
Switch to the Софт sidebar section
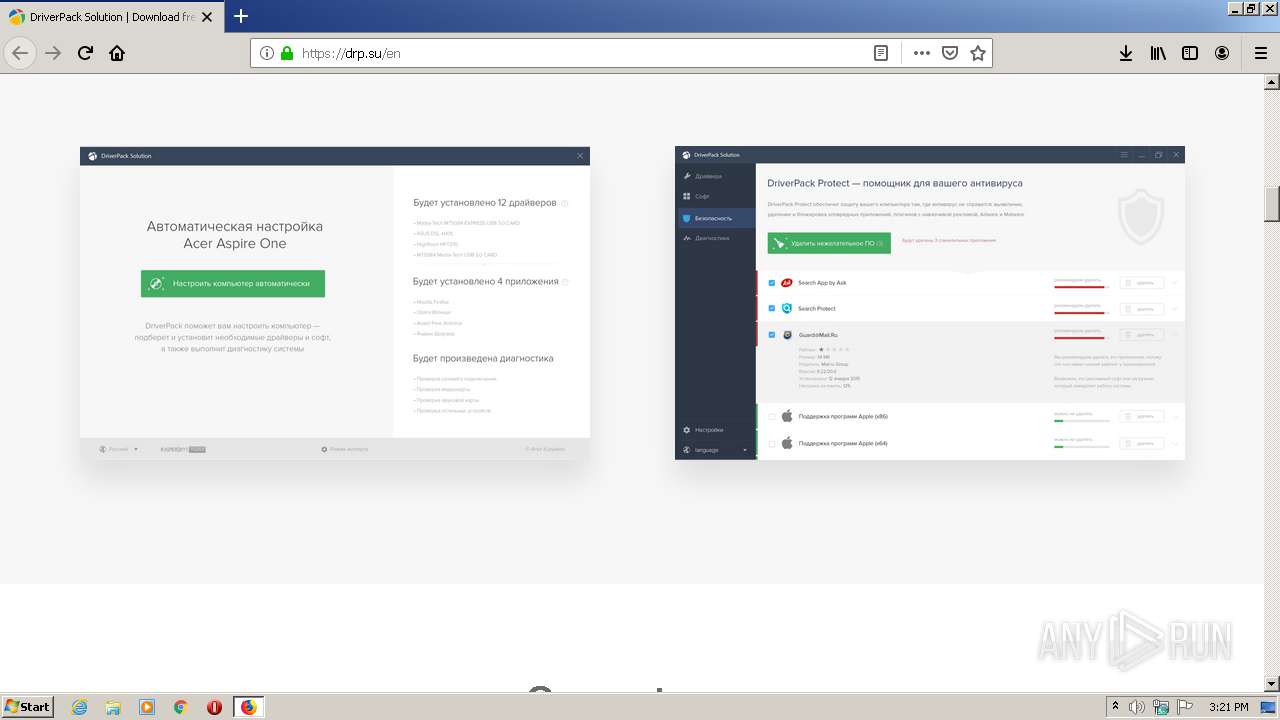tap(715, 196)
